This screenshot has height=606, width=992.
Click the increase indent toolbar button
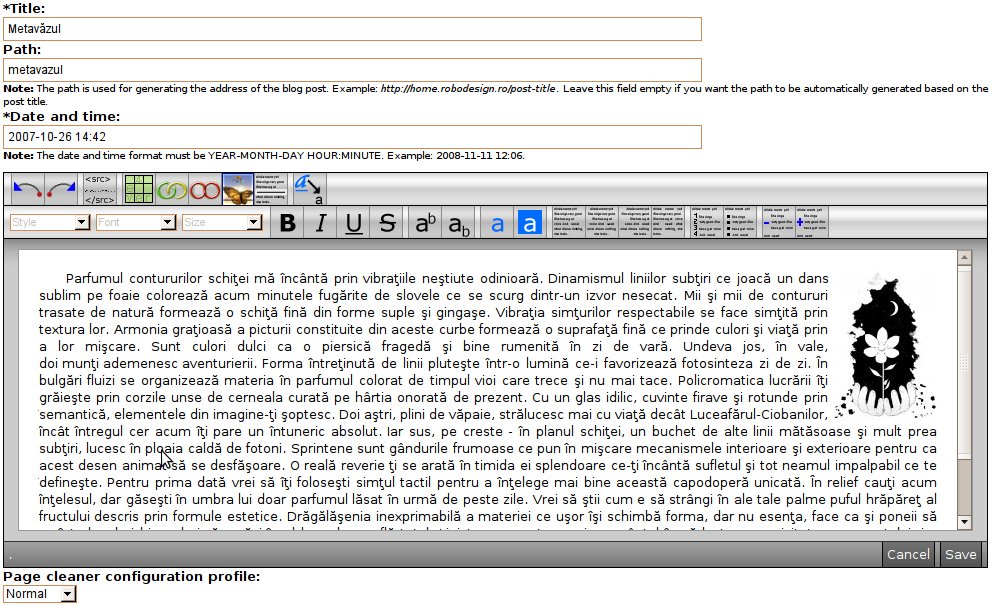tap(811, 222)
